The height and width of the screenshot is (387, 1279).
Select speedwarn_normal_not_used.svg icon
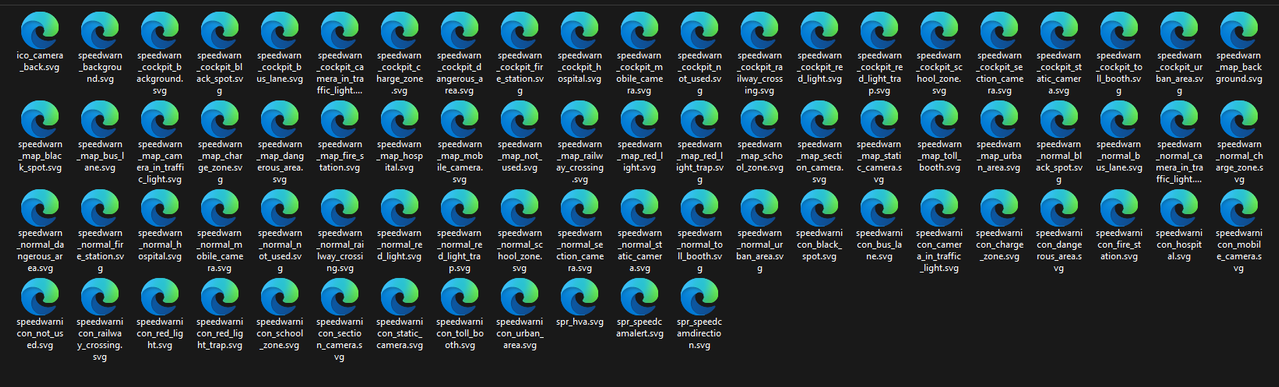(x=280, y=208)
